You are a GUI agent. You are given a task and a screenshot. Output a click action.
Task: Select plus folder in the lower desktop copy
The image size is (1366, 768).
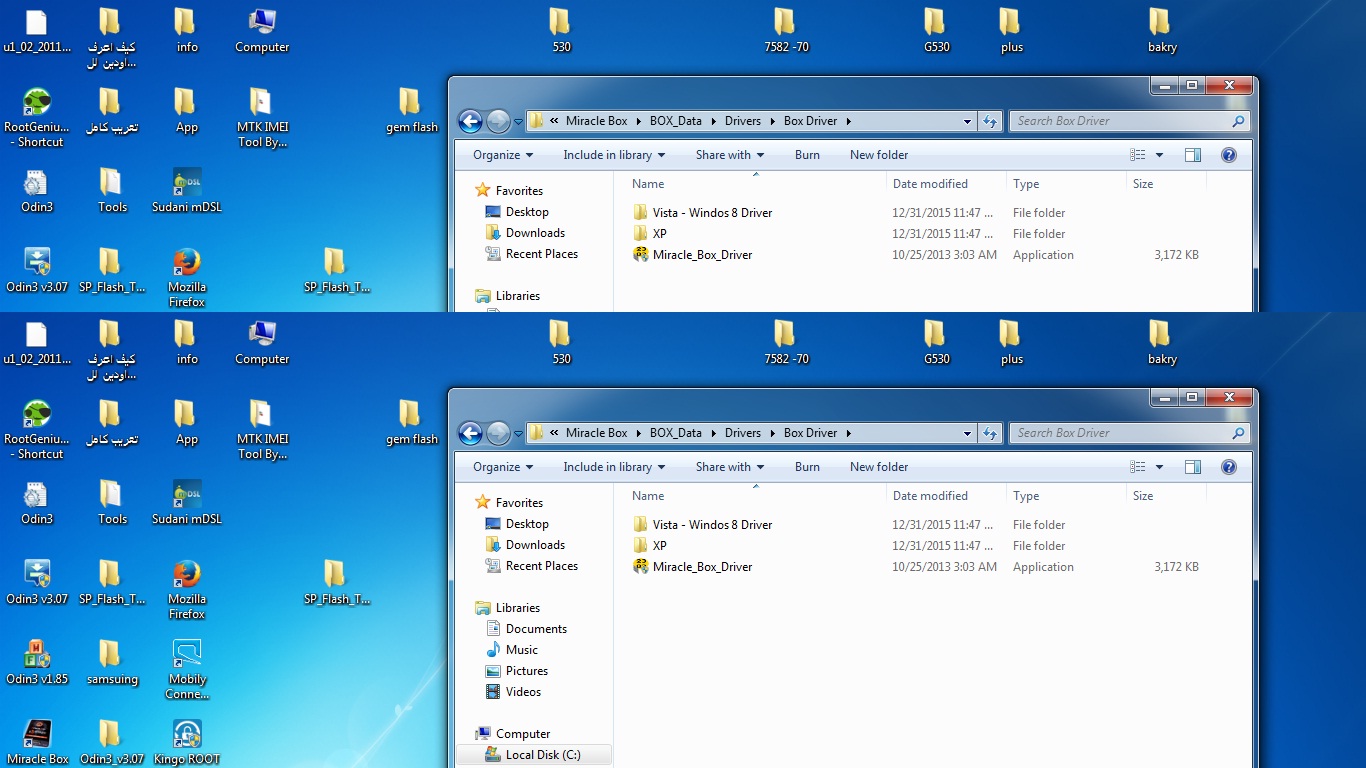click(x=1012, y=342)
